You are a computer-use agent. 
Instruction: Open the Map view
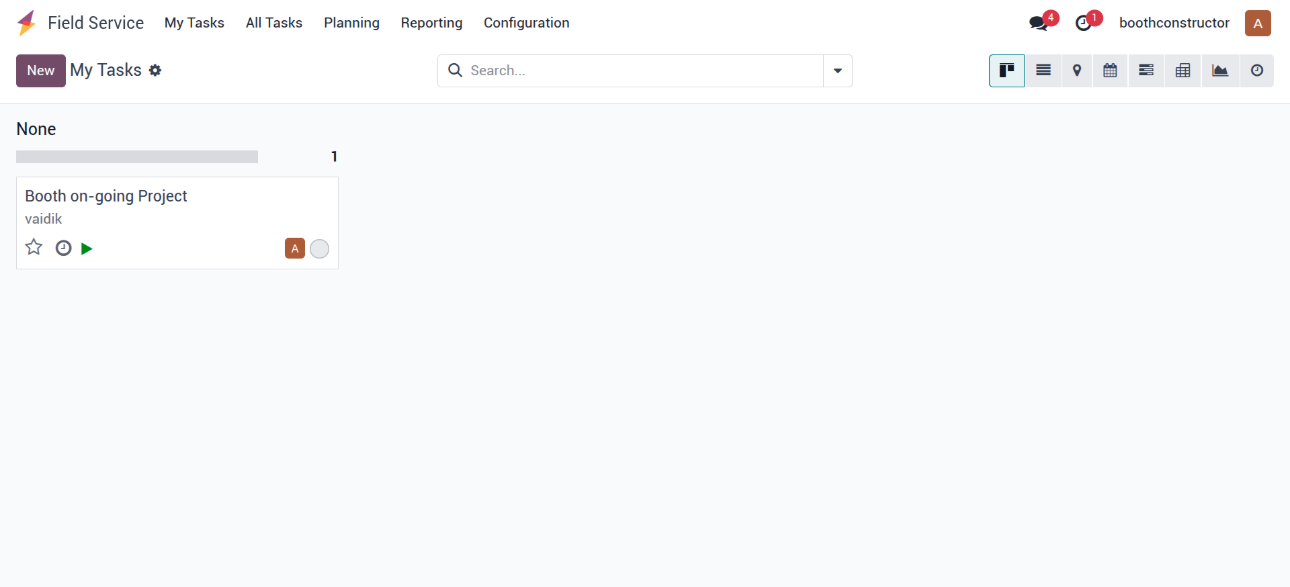coord(1077,71)
